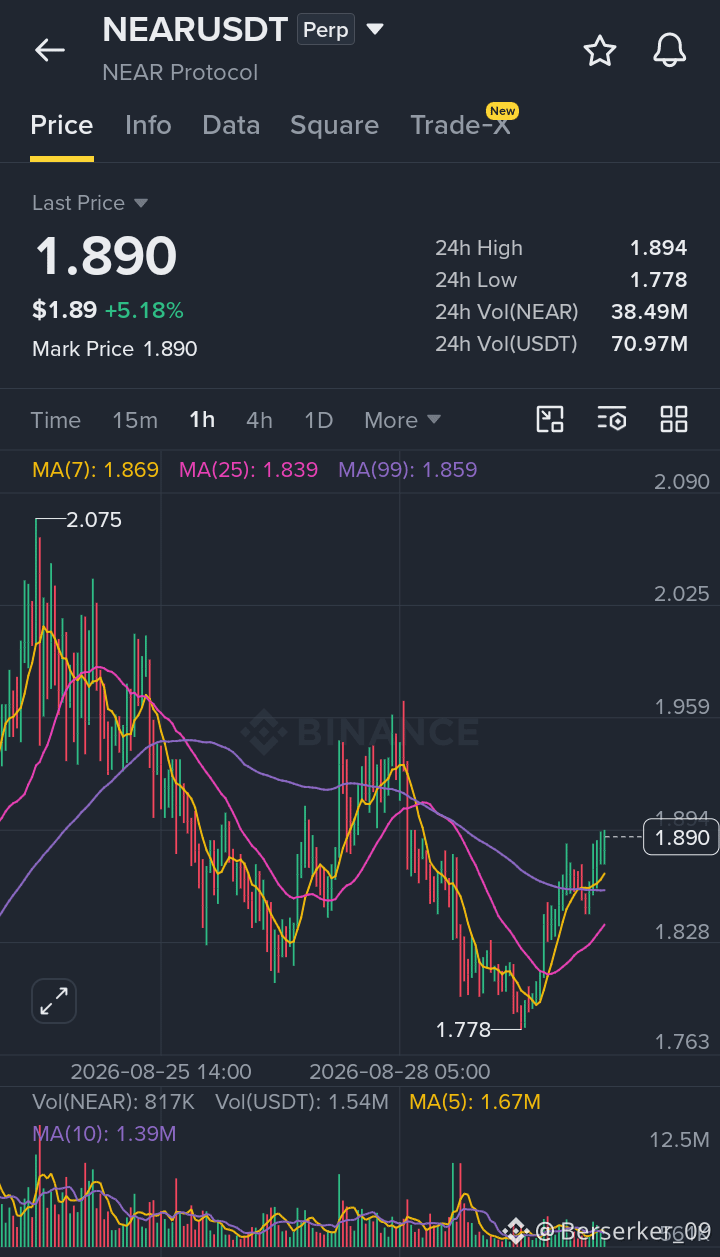Open chart indicator settings icon

click(612, 419)
